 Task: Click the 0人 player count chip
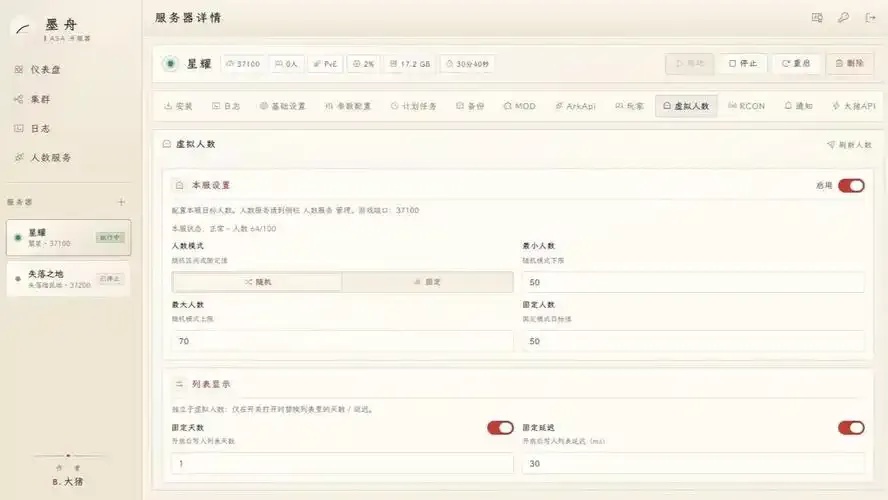pos(286,64)
